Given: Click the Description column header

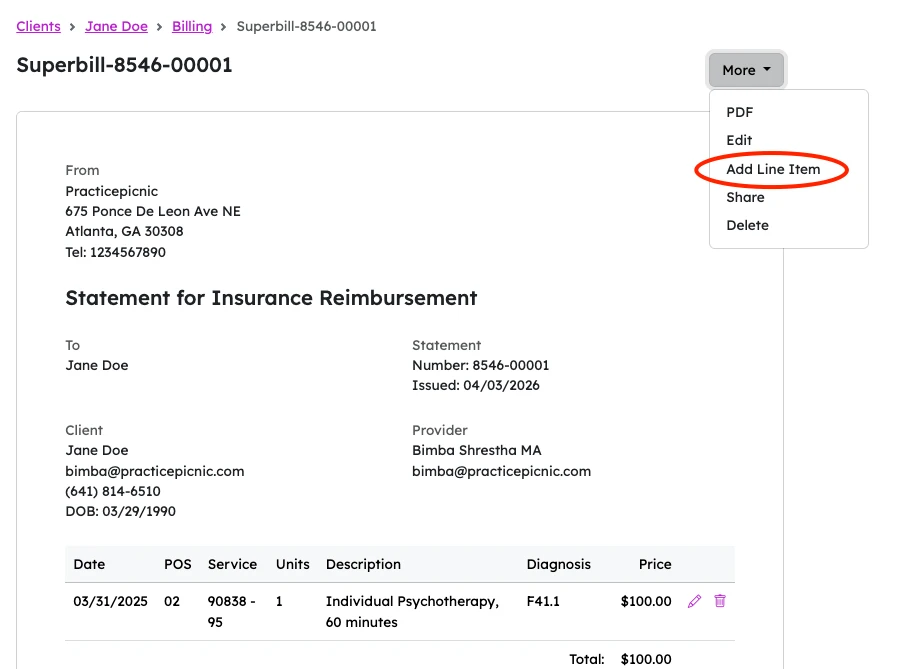Looking at the screenshot, I should click(364, 564).
